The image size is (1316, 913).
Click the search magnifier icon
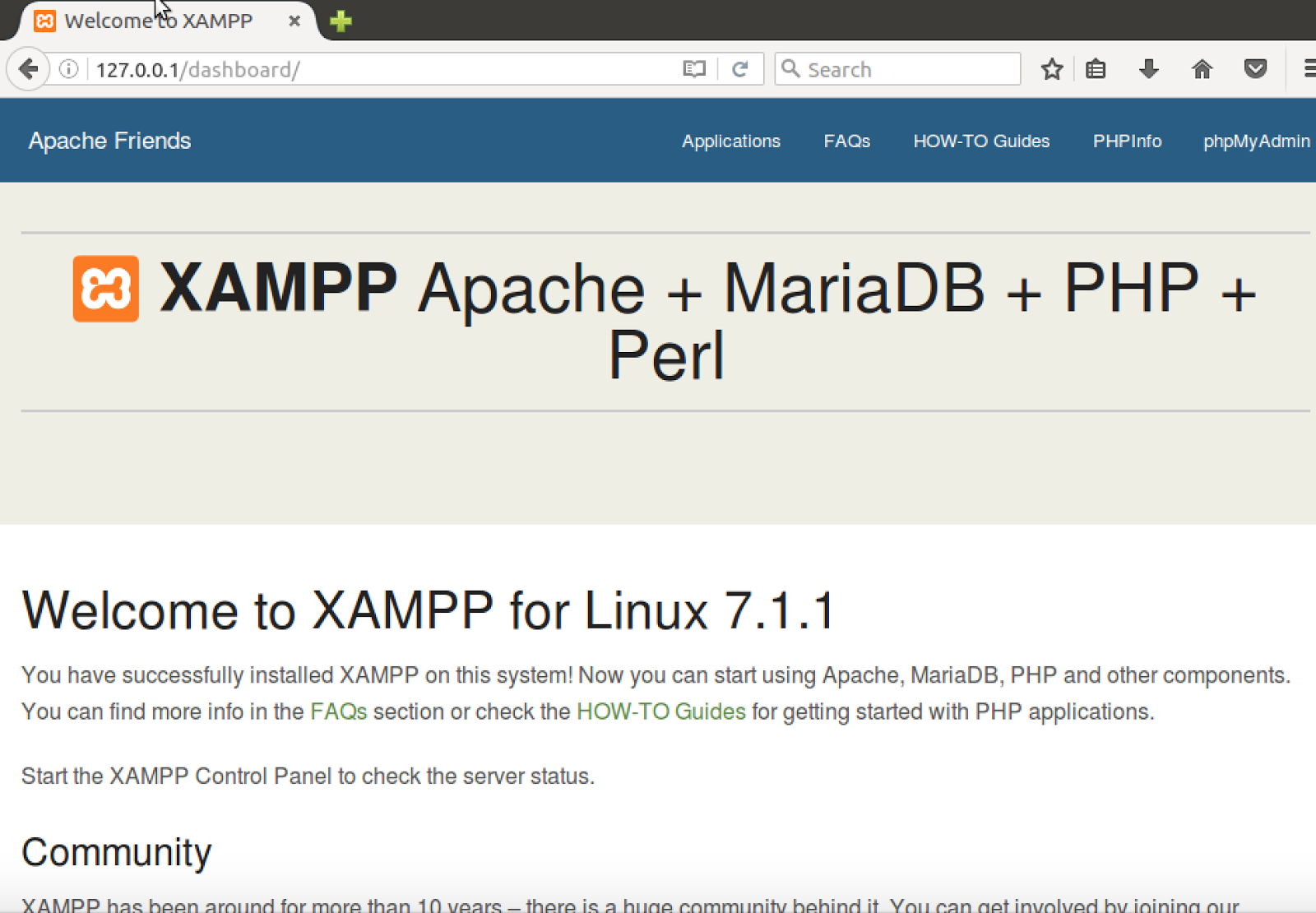point(790,68)
